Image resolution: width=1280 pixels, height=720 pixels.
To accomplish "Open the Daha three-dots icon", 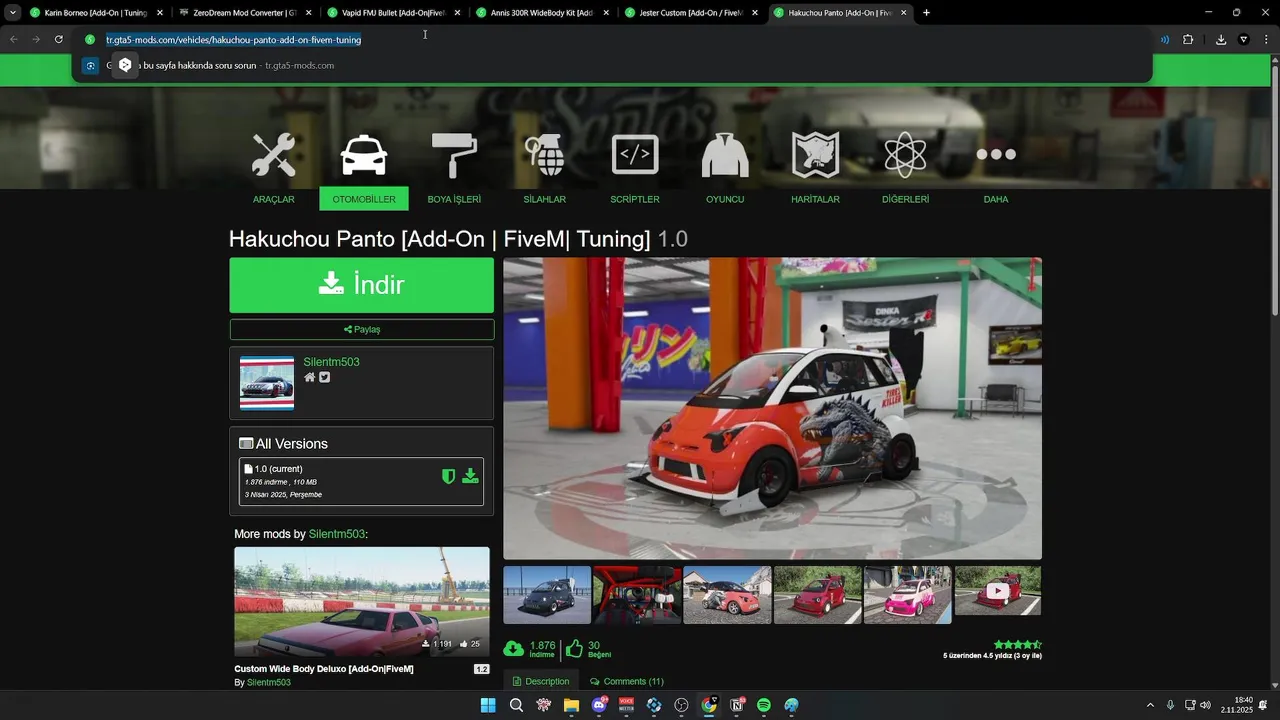I will pyautogui.click(x=996, y=154).
